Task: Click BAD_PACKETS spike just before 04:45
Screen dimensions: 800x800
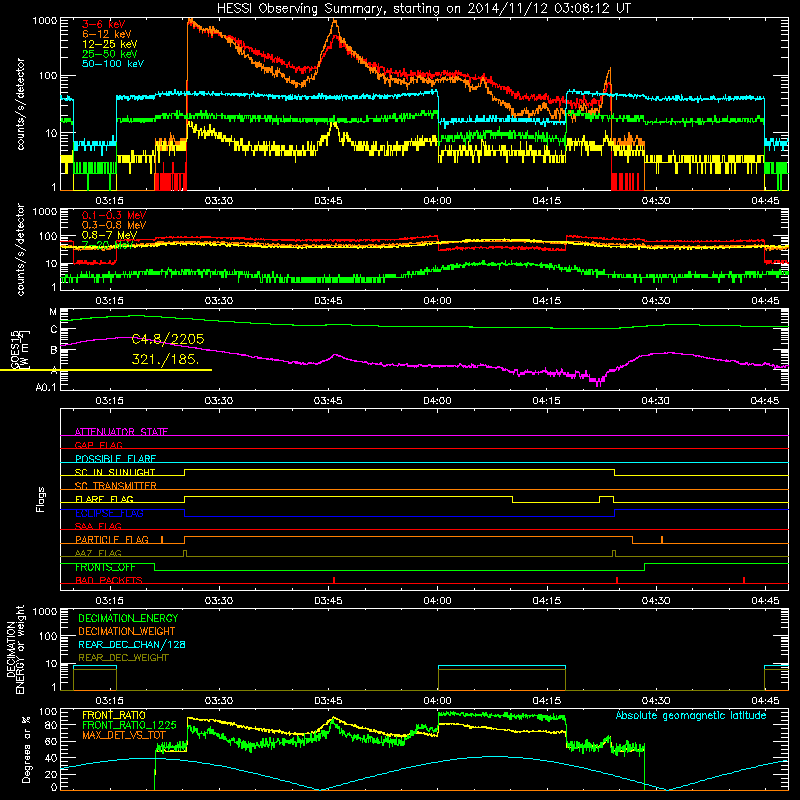Action: (744, 580)
